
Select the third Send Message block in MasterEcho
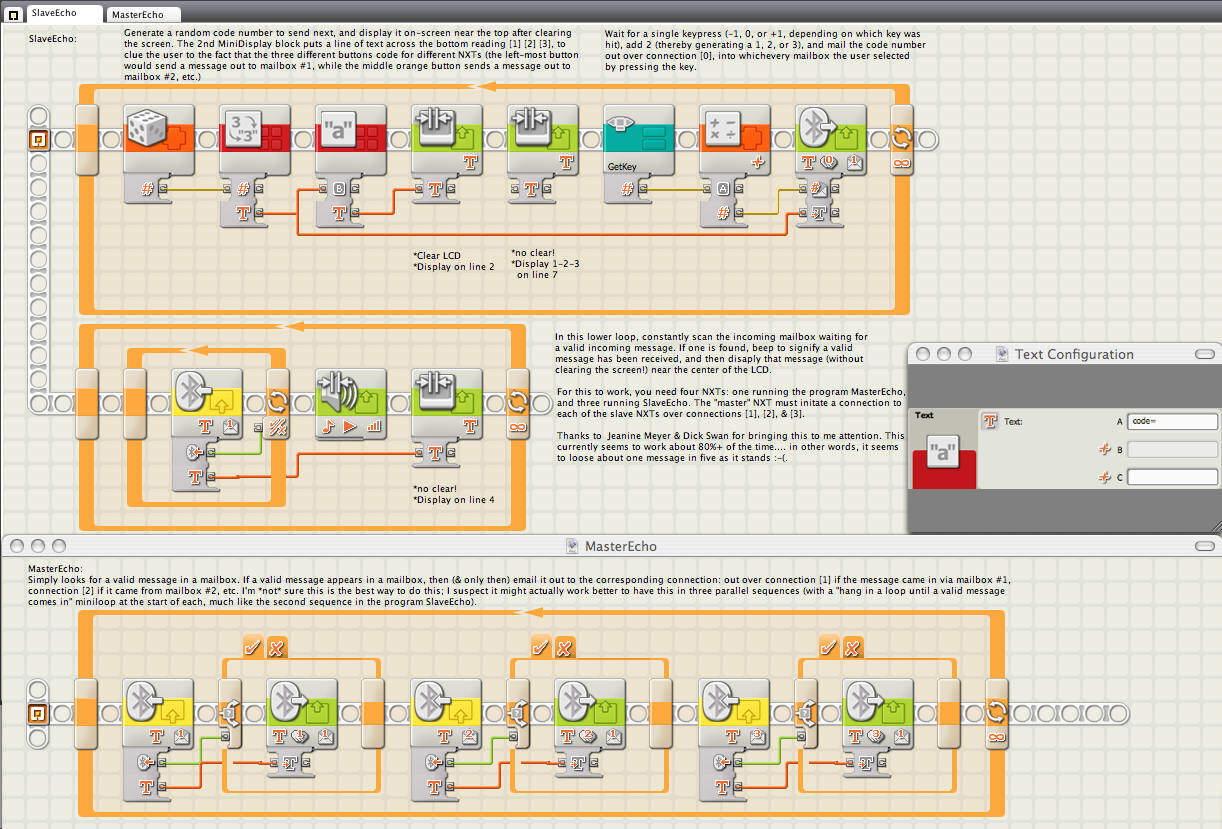[x=878, y=713]
